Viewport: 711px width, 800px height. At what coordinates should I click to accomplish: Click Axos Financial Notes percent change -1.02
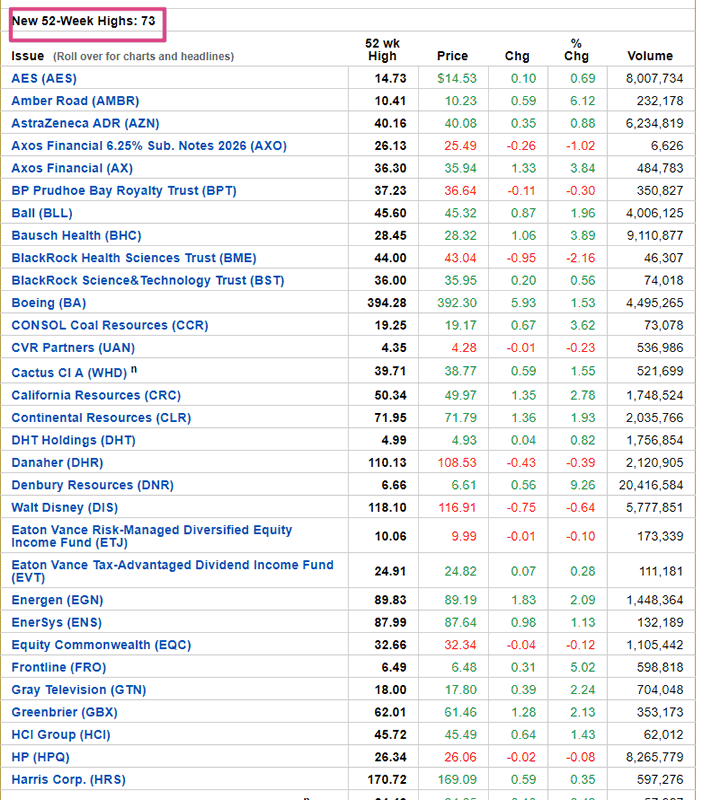pyautogui.click(x=580, y=146)
